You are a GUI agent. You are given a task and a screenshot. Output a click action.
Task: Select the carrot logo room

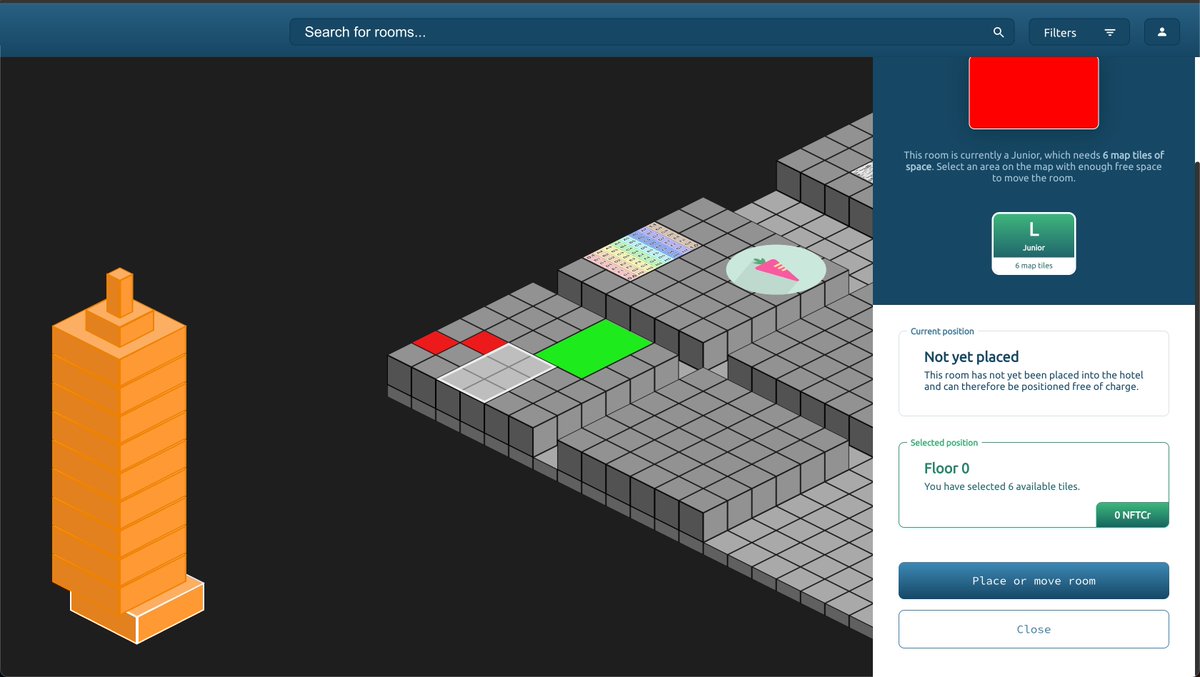tap(776, 269)
